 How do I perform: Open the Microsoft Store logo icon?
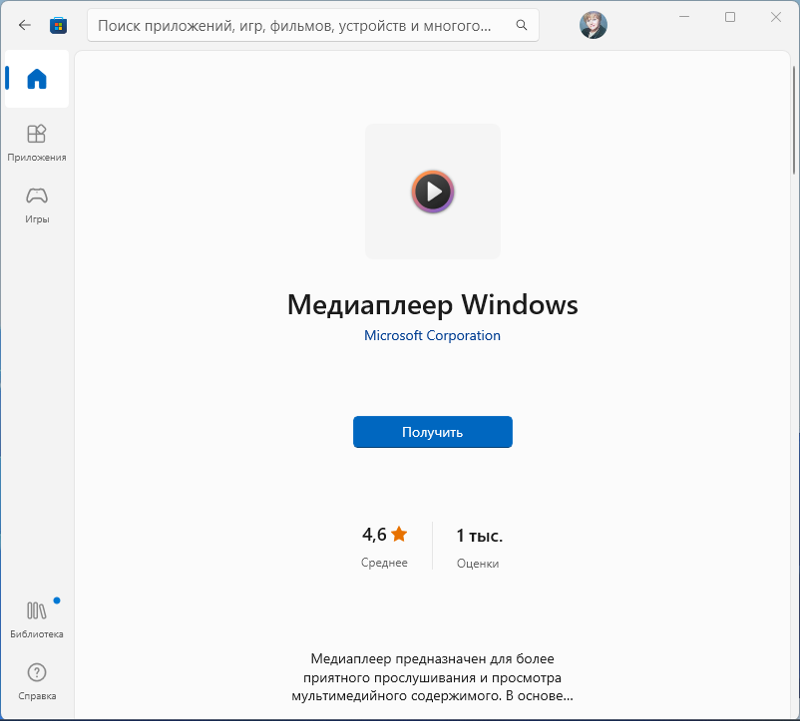(x=58, y=25)
